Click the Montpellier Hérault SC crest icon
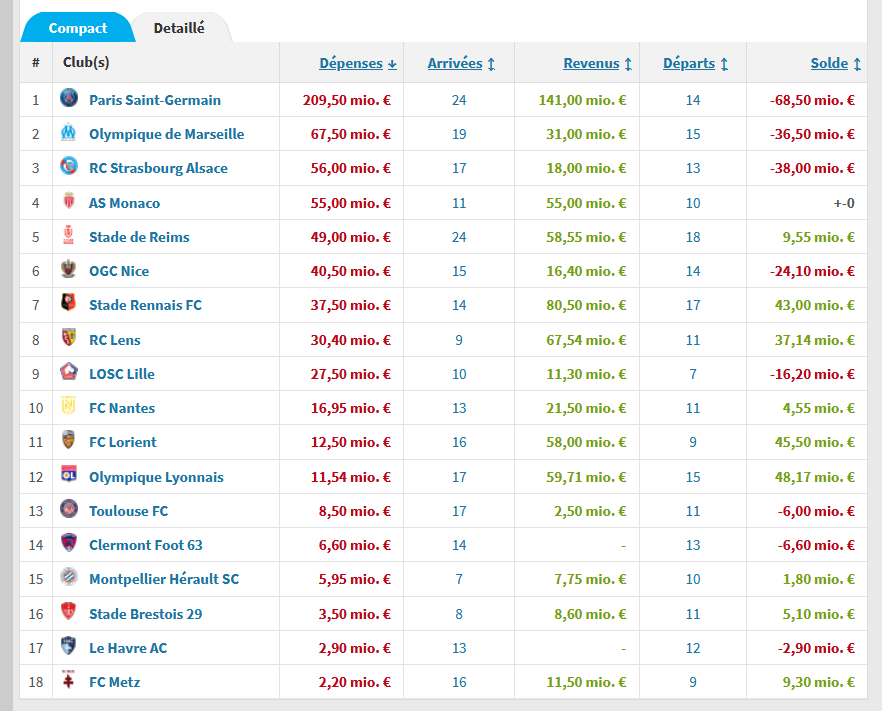 [x=69, y=578]
